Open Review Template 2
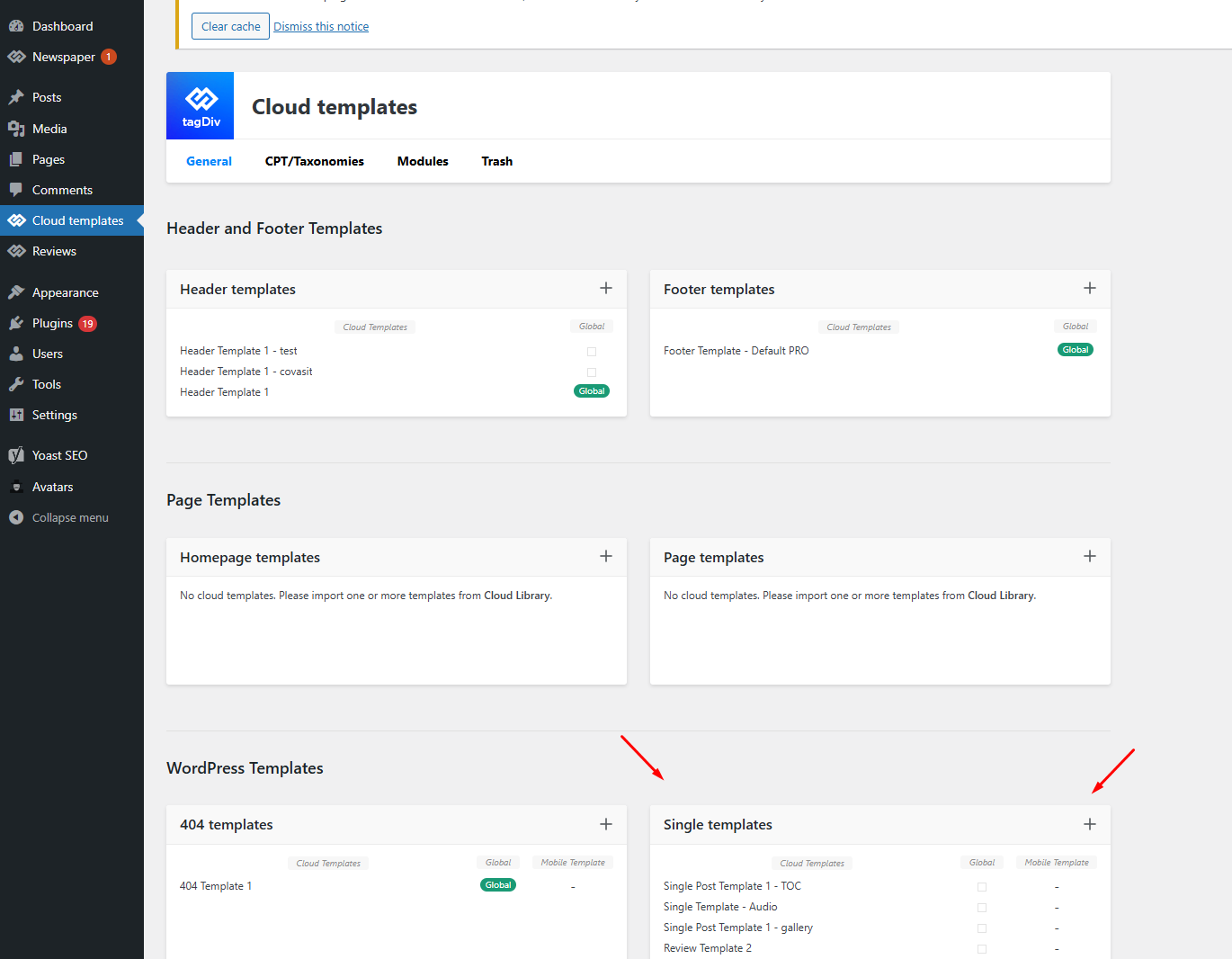Viewport: 1232px width, 959px height. coord(708,948)
